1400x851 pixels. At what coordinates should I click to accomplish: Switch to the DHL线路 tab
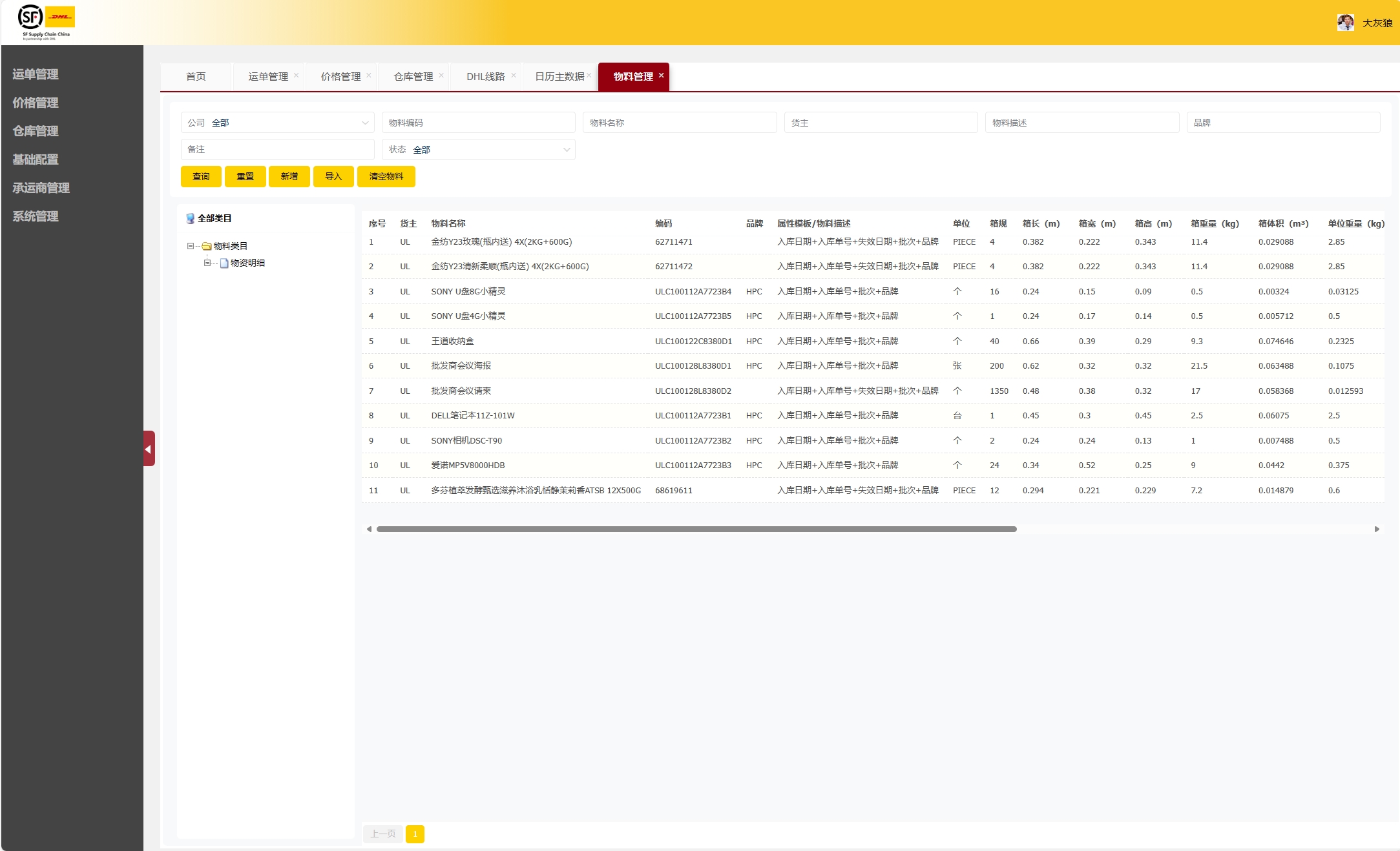[x=486, y=76]
